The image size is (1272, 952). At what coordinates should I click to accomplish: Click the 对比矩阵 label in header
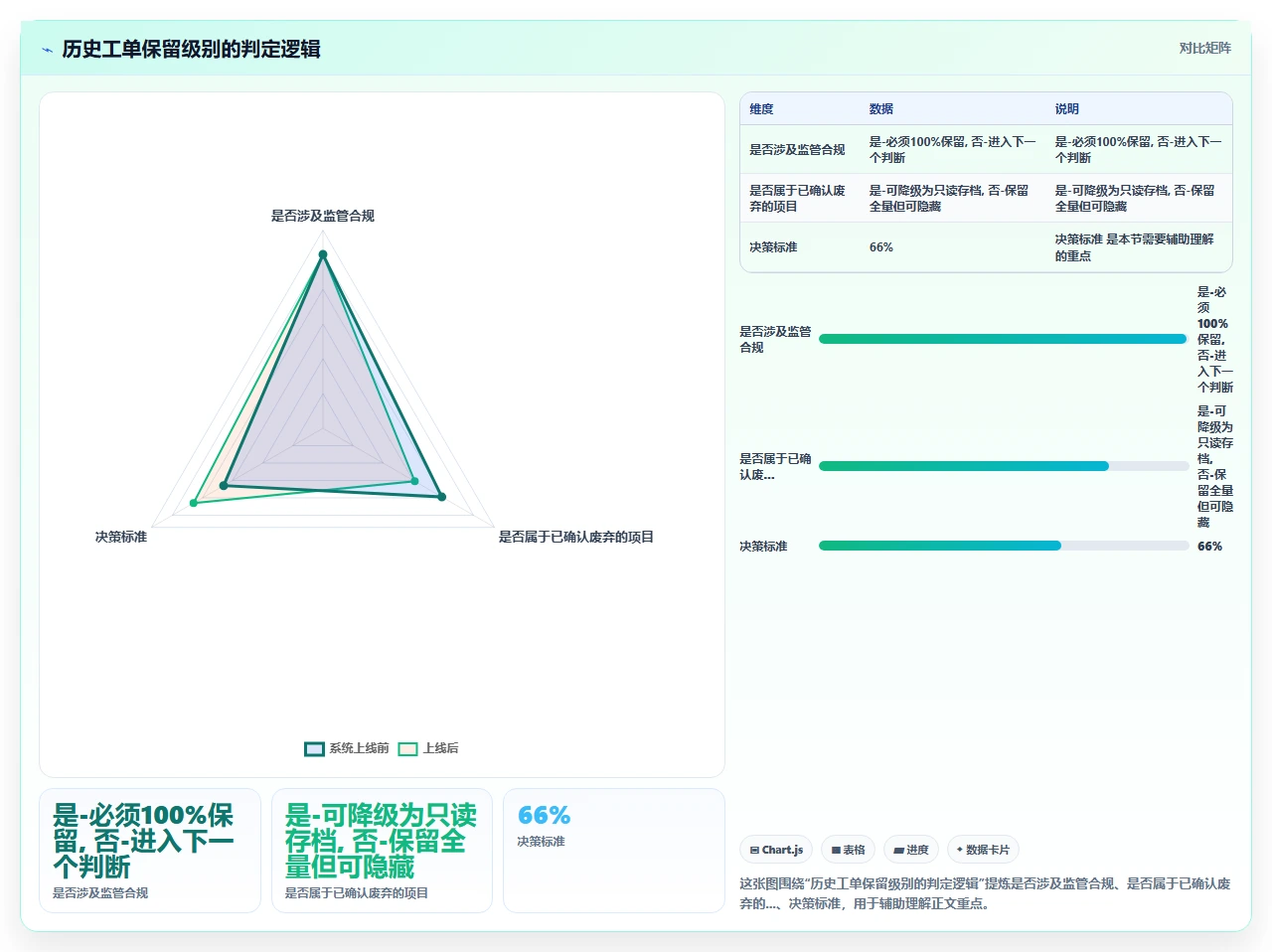pyautogui.click(x=1204, y=48)
